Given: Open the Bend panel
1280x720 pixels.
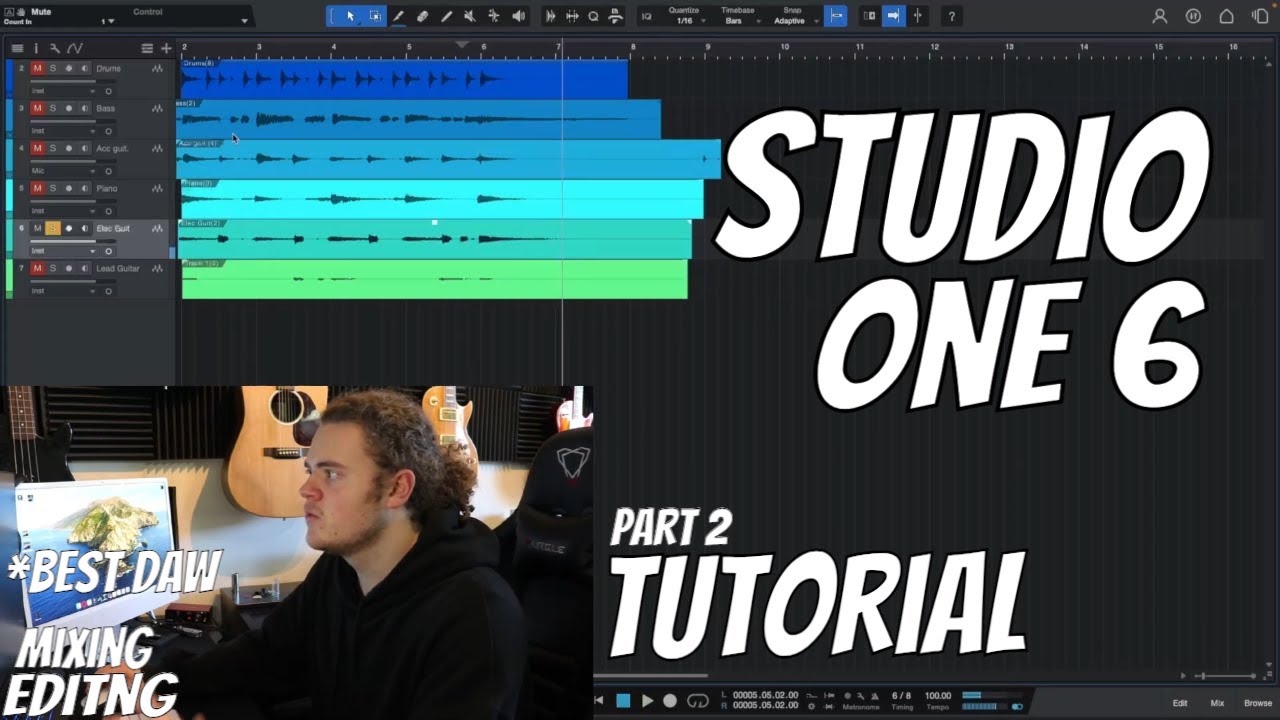Looking at the screenshot, I should [x=572, y=16].
